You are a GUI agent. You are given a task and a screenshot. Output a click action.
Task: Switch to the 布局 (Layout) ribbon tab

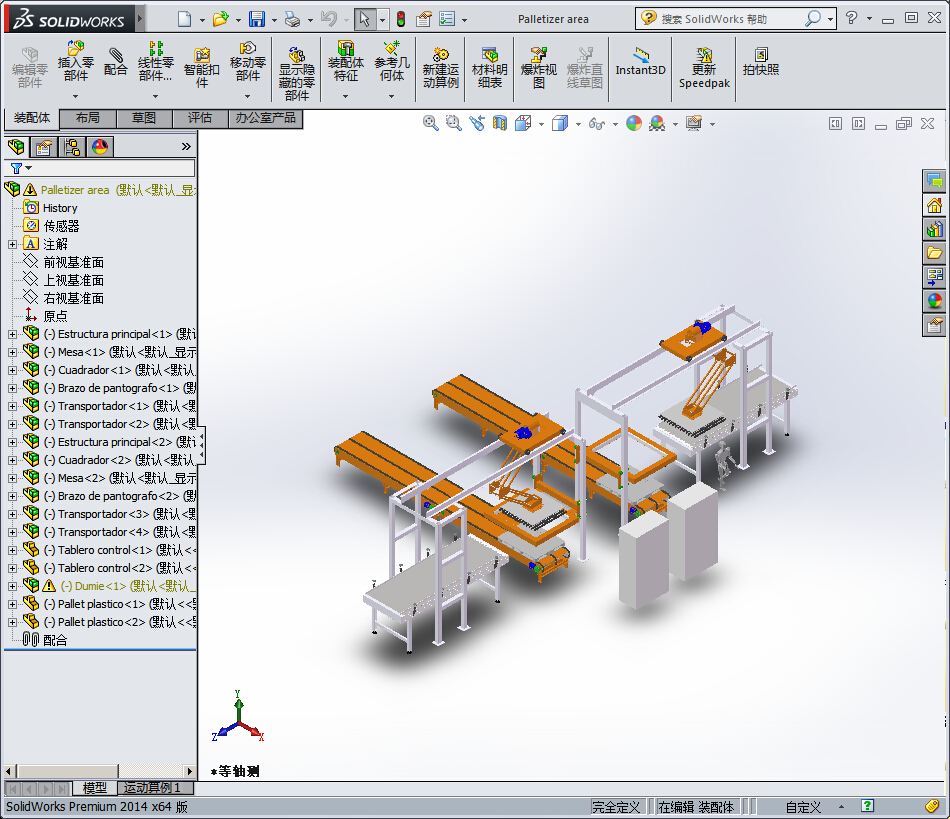pyautogui.click(x=88, y=118)
